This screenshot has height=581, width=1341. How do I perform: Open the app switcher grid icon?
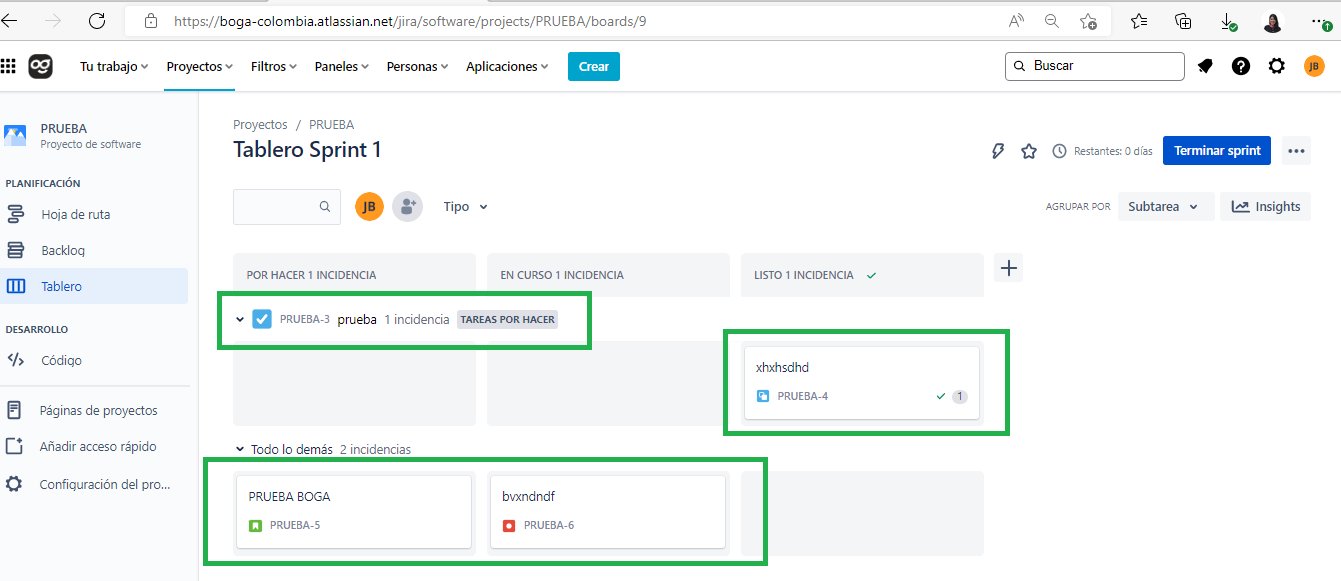coord(9,66)
